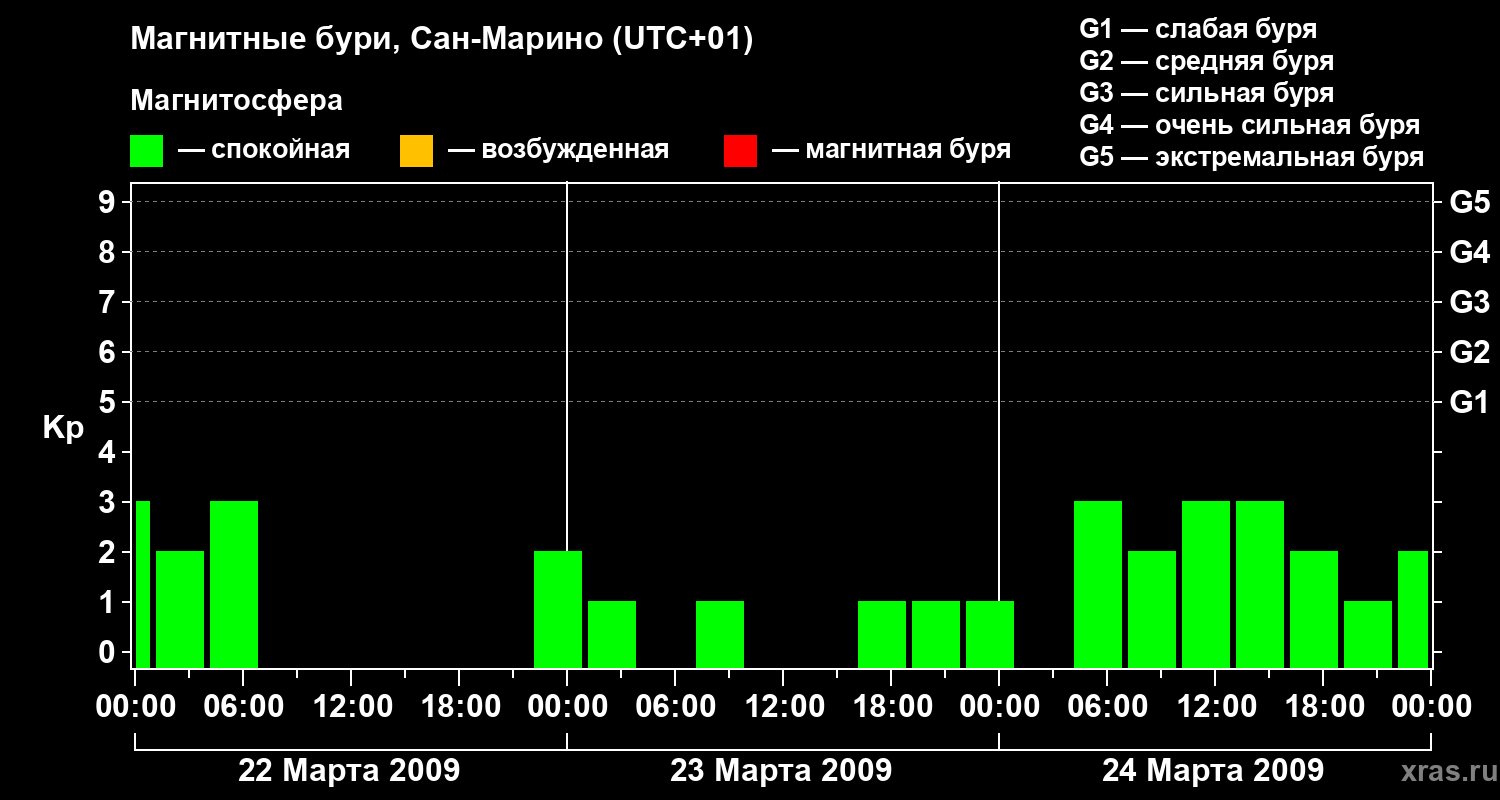
Task: Click the right-axis 'G4' storm level label
Action: click(x=1469, y=253)
